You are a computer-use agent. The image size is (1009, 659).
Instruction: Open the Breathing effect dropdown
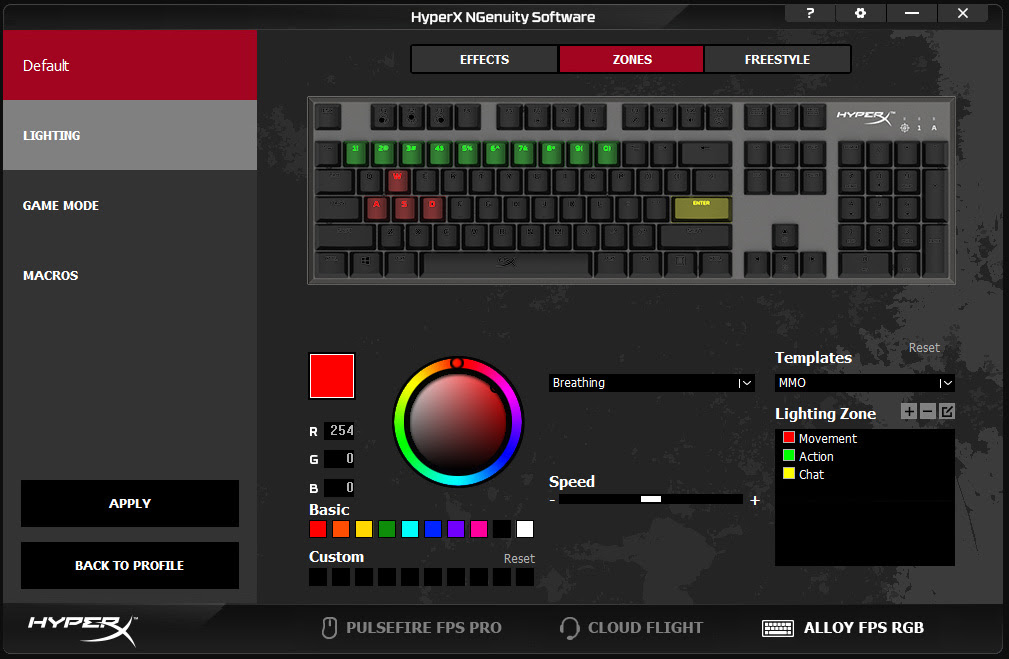(x=651, y=382)
